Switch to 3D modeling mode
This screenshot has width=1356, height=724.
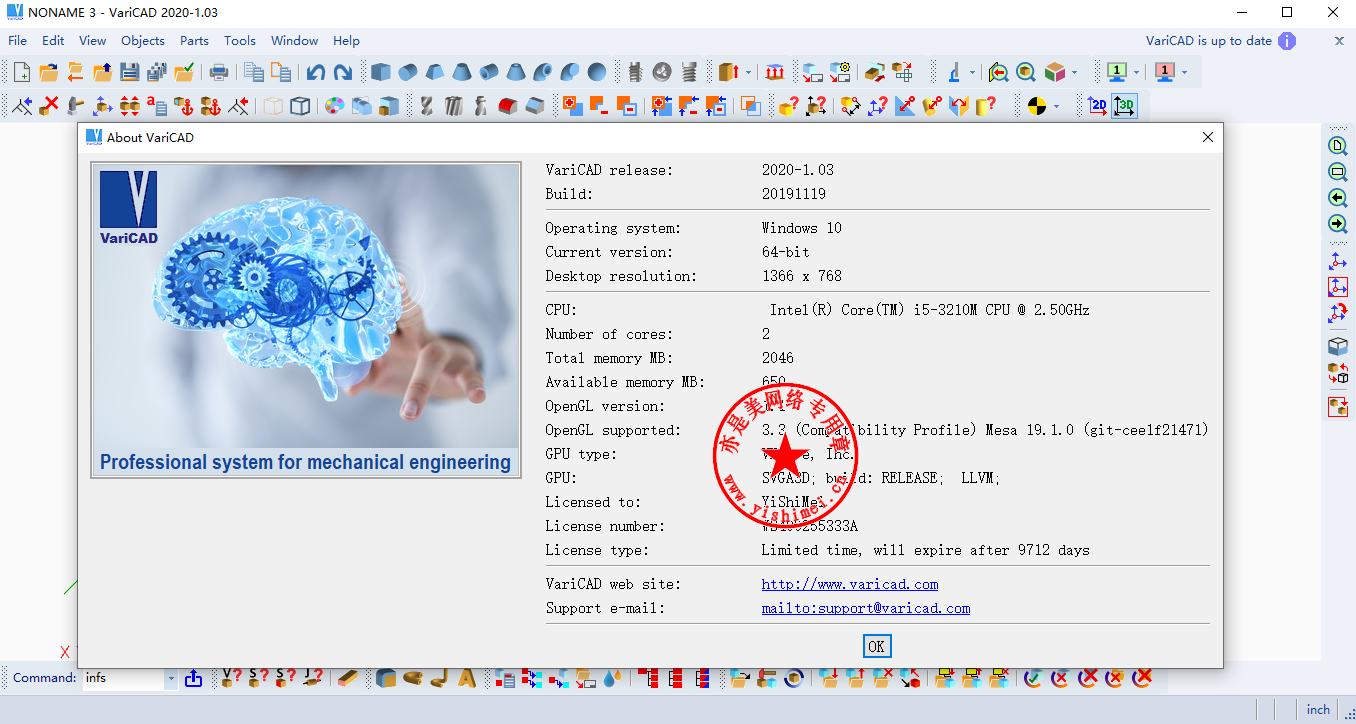[x=1124, y=105]
